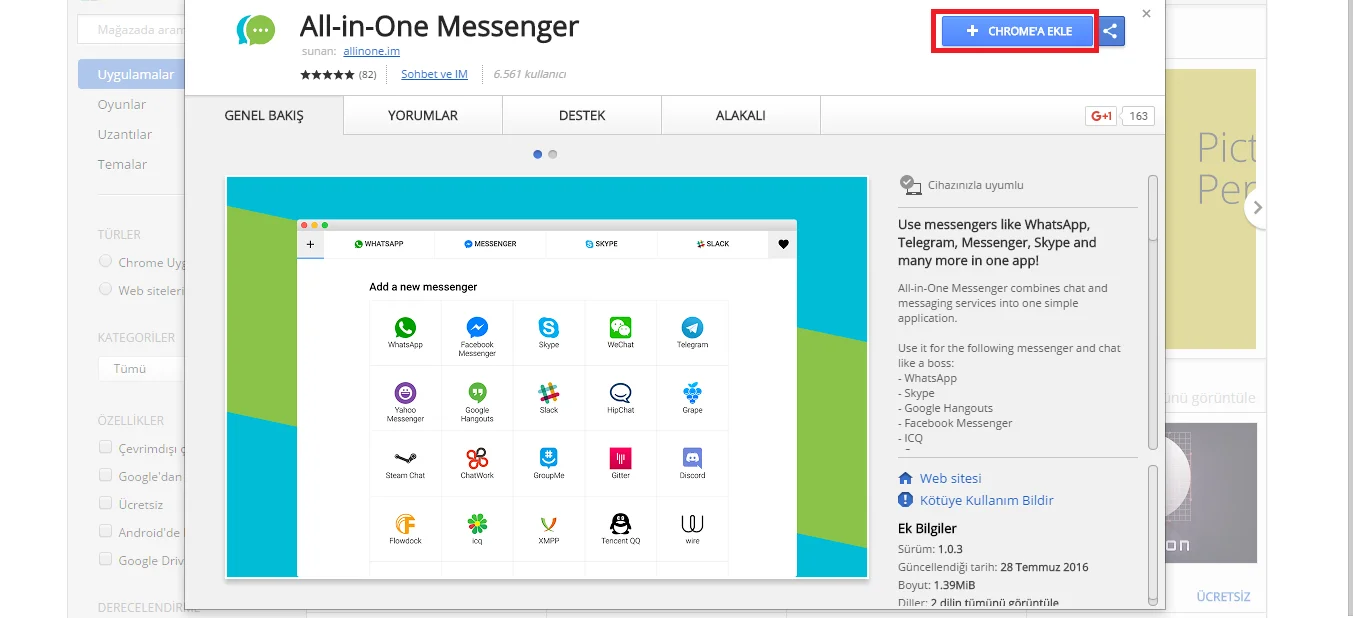Click the five-star rating display
Screen dimensions: 1353x618
(x=327, y=75)
